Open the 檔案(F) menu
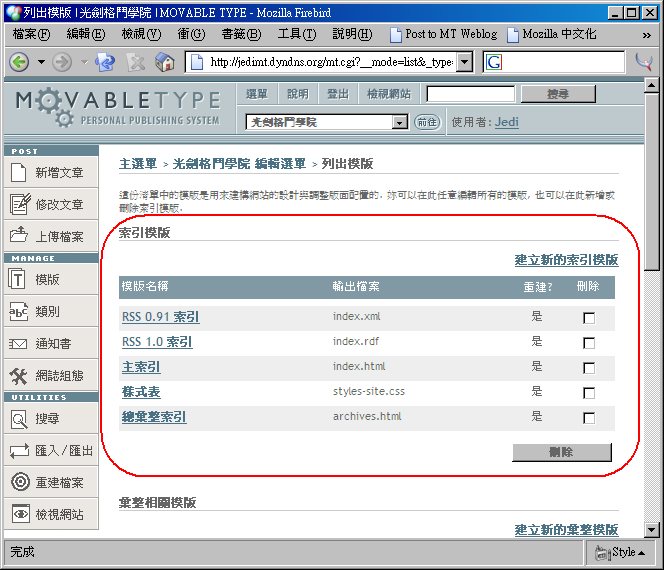 (x=31, y=34)
